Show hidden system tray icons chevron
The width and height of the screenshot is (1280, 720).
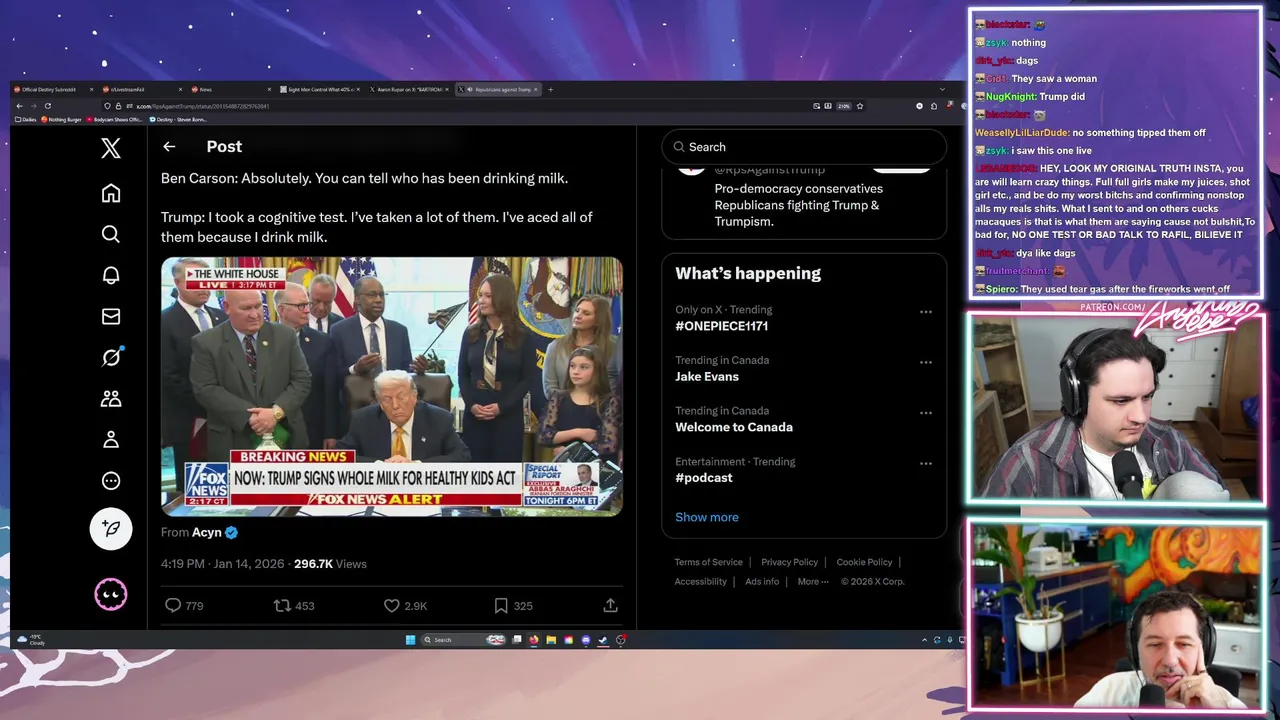[924, 640]
